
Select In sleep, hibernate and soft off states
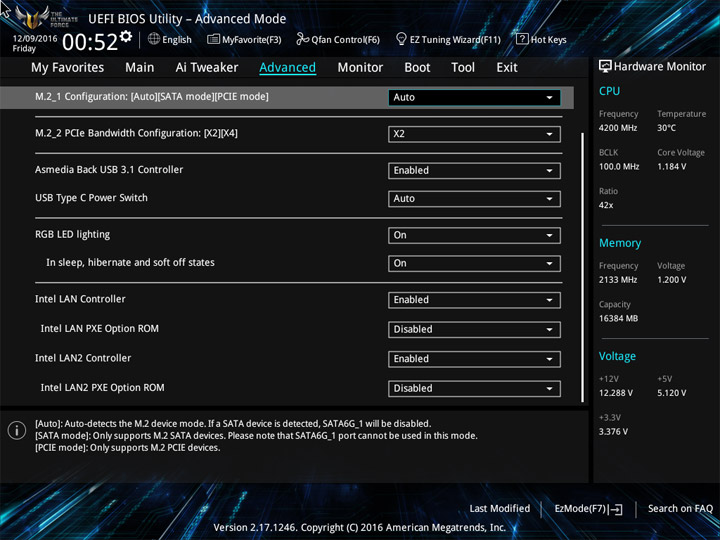click(x=130, y=263)
